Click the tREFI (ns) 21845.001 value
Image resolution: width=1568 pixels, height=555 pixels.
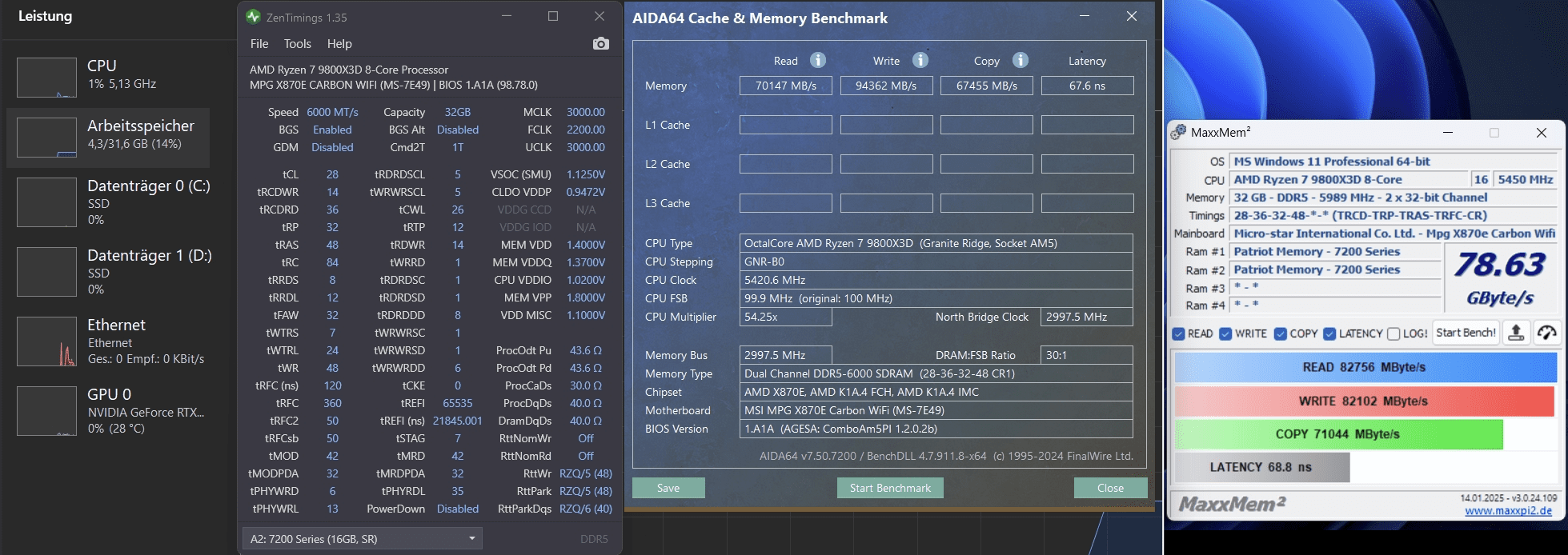click(x=458, y=421)
